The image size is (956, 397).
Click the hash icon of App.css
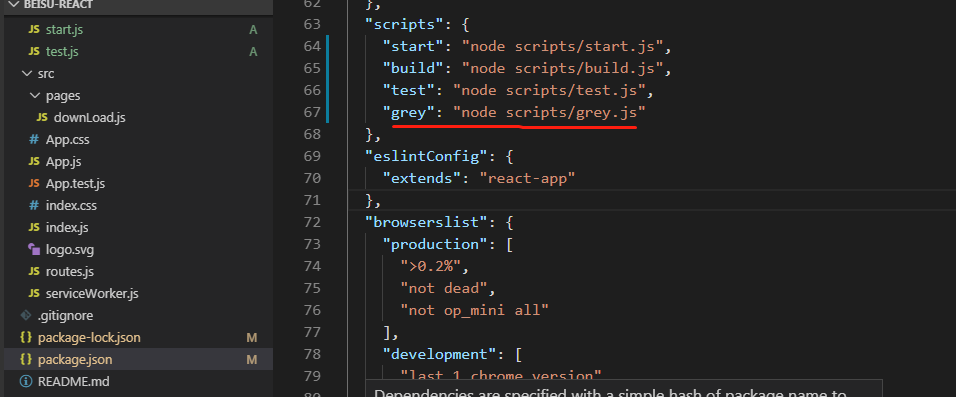click(34, 140)
